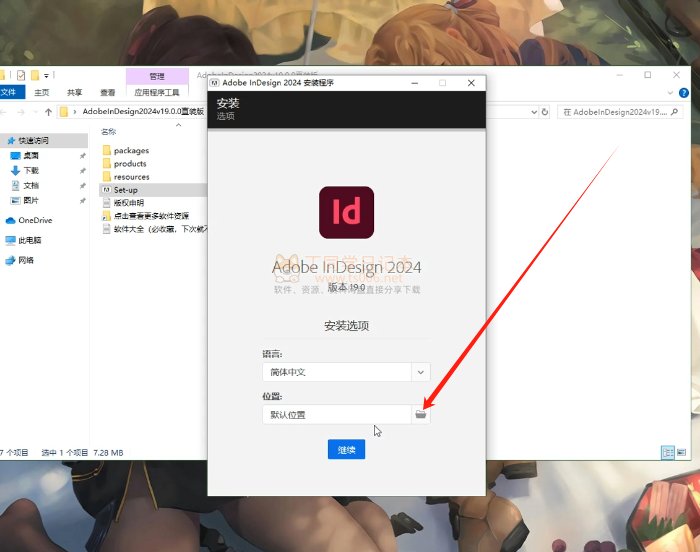Open Explorer help question-mark icon
Image resolution: width=700 pixels, height=552 pixels.
pos(683,92)
